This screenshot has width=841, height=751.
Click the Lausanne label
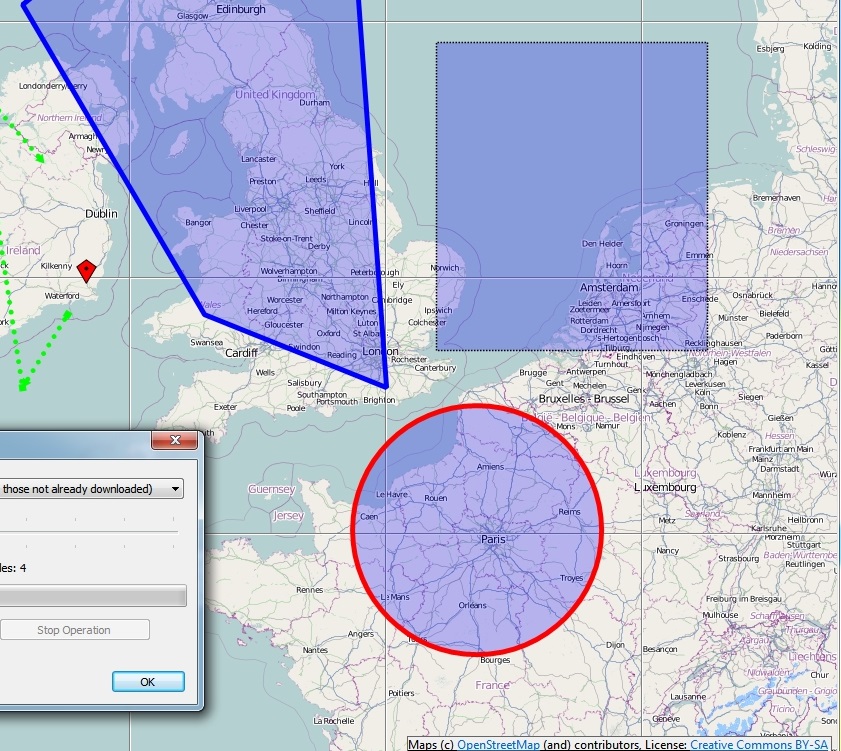coord(688,696)
